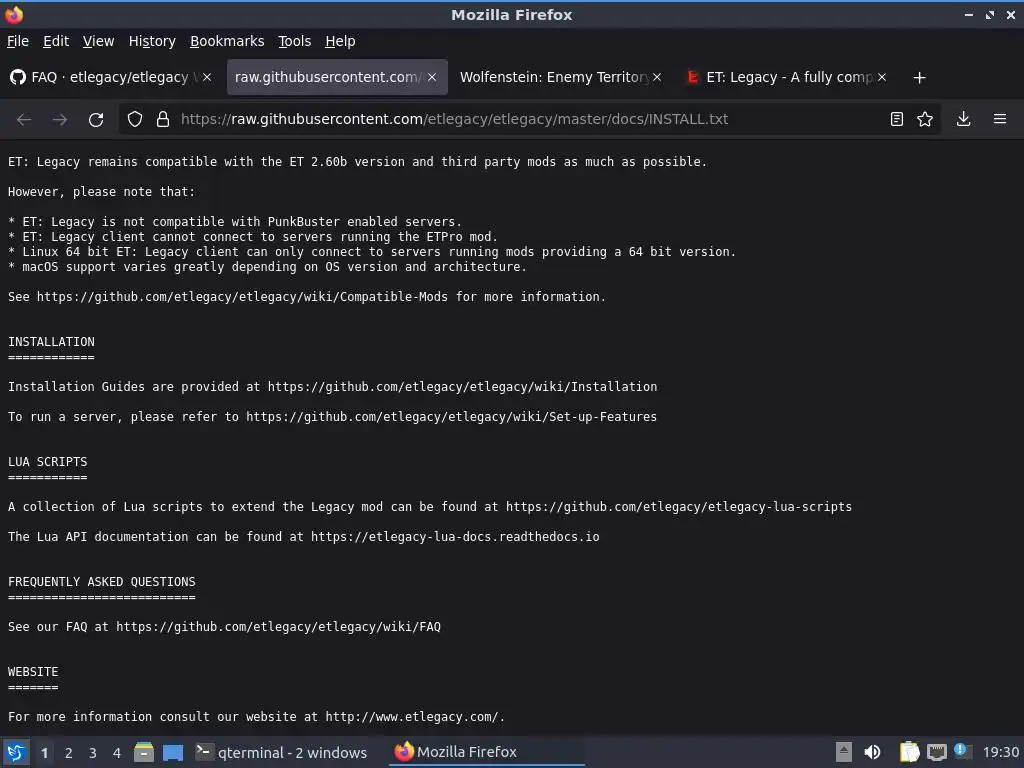This screenshot has height=768, width=1024.
Task: Click the ETPro mod line
Action: [253, 236]
